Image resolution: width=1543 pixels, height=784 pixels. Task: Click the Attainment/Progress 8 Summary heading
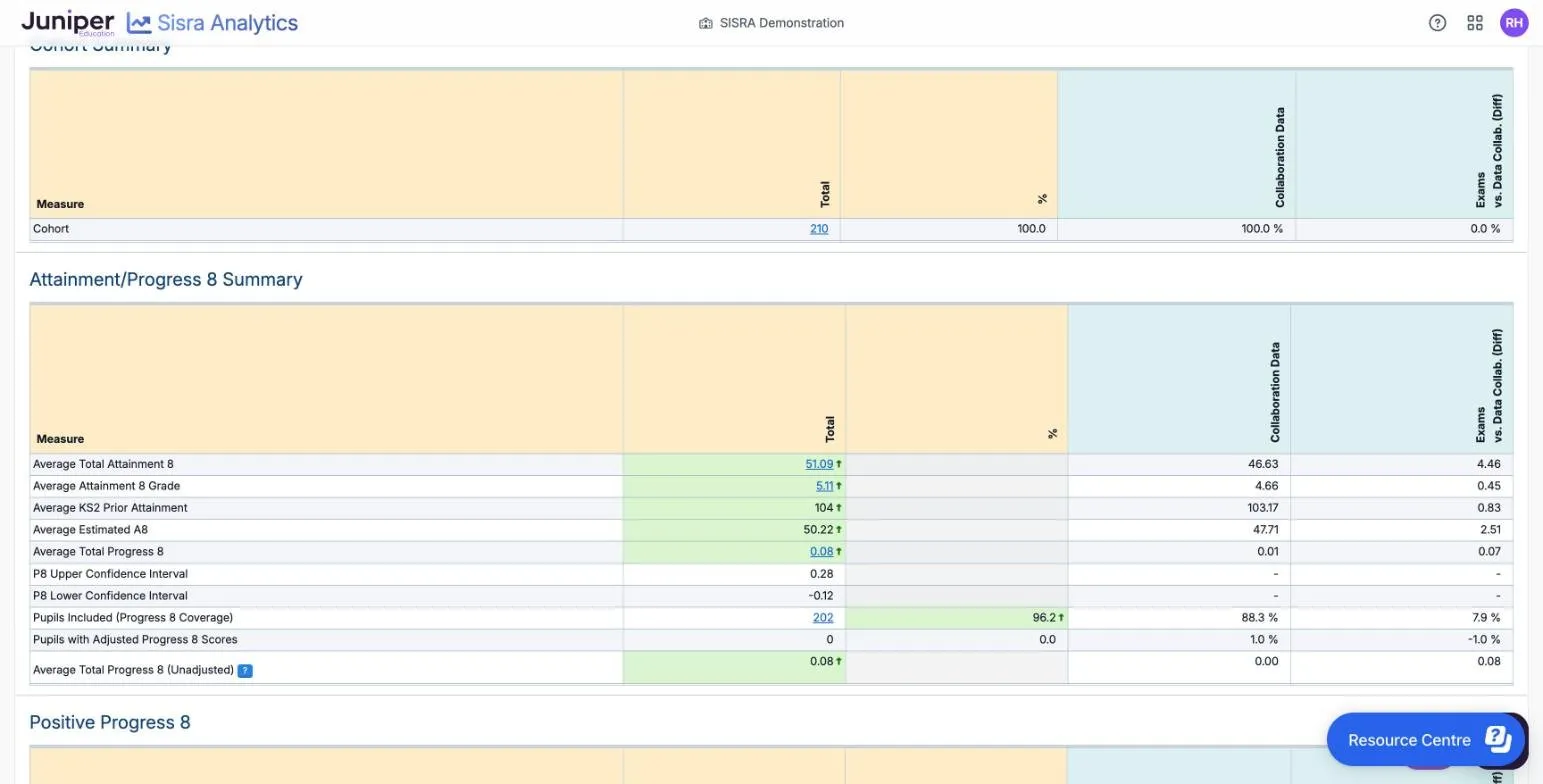[166, 279]
